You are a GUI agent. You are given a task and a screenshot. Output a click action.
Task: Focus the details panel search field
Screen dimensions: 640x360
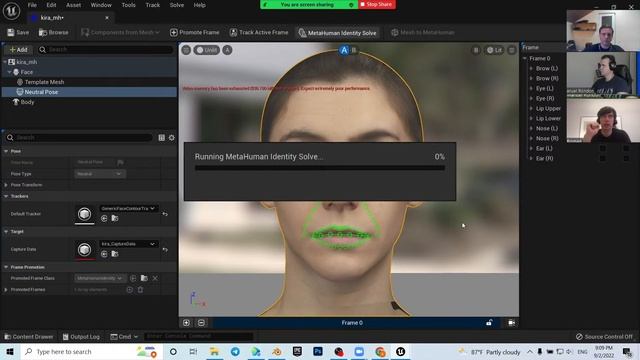click(x=80, y=138)
